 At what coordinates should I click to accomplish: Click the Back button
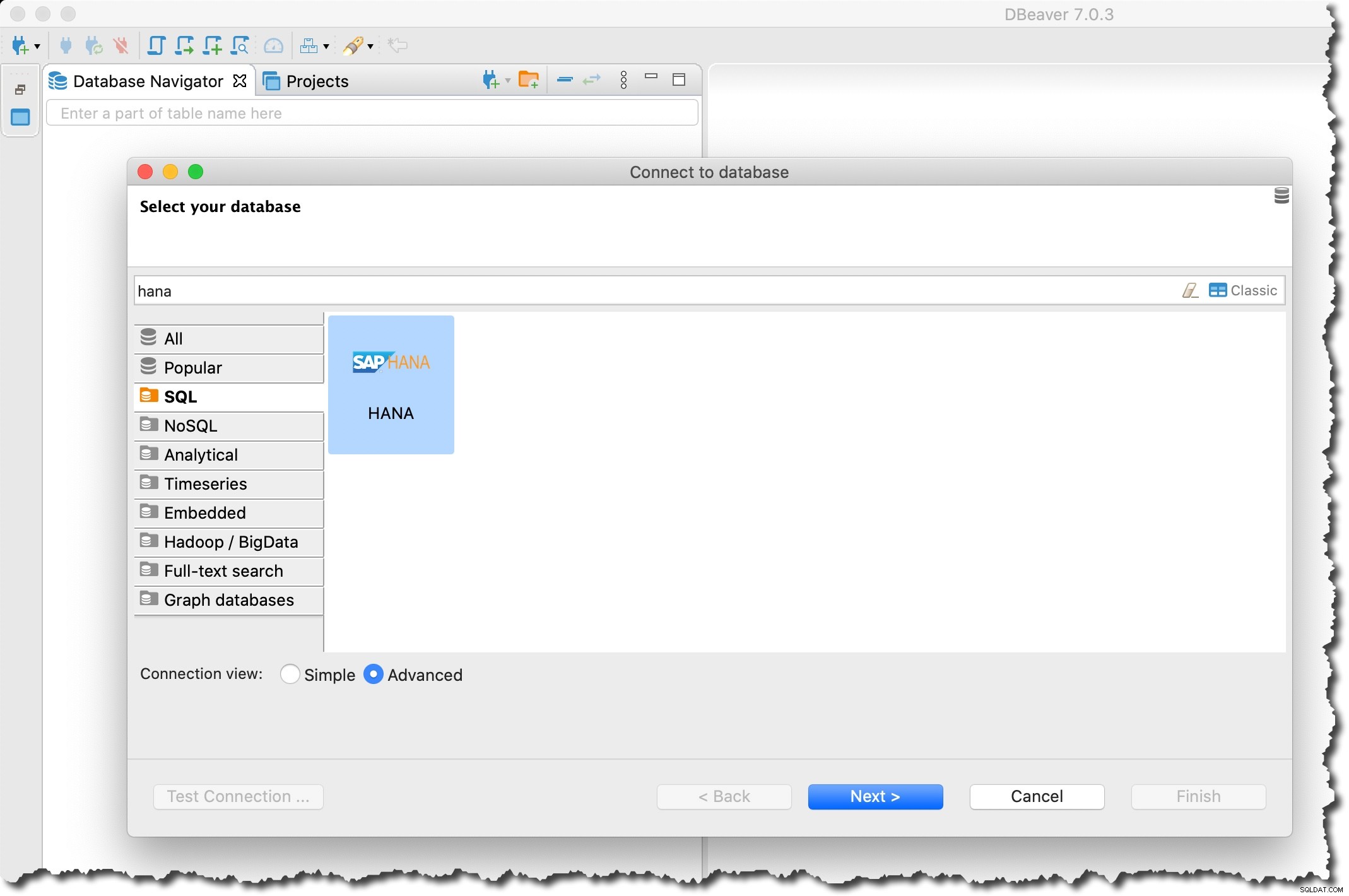pos(724,797)
